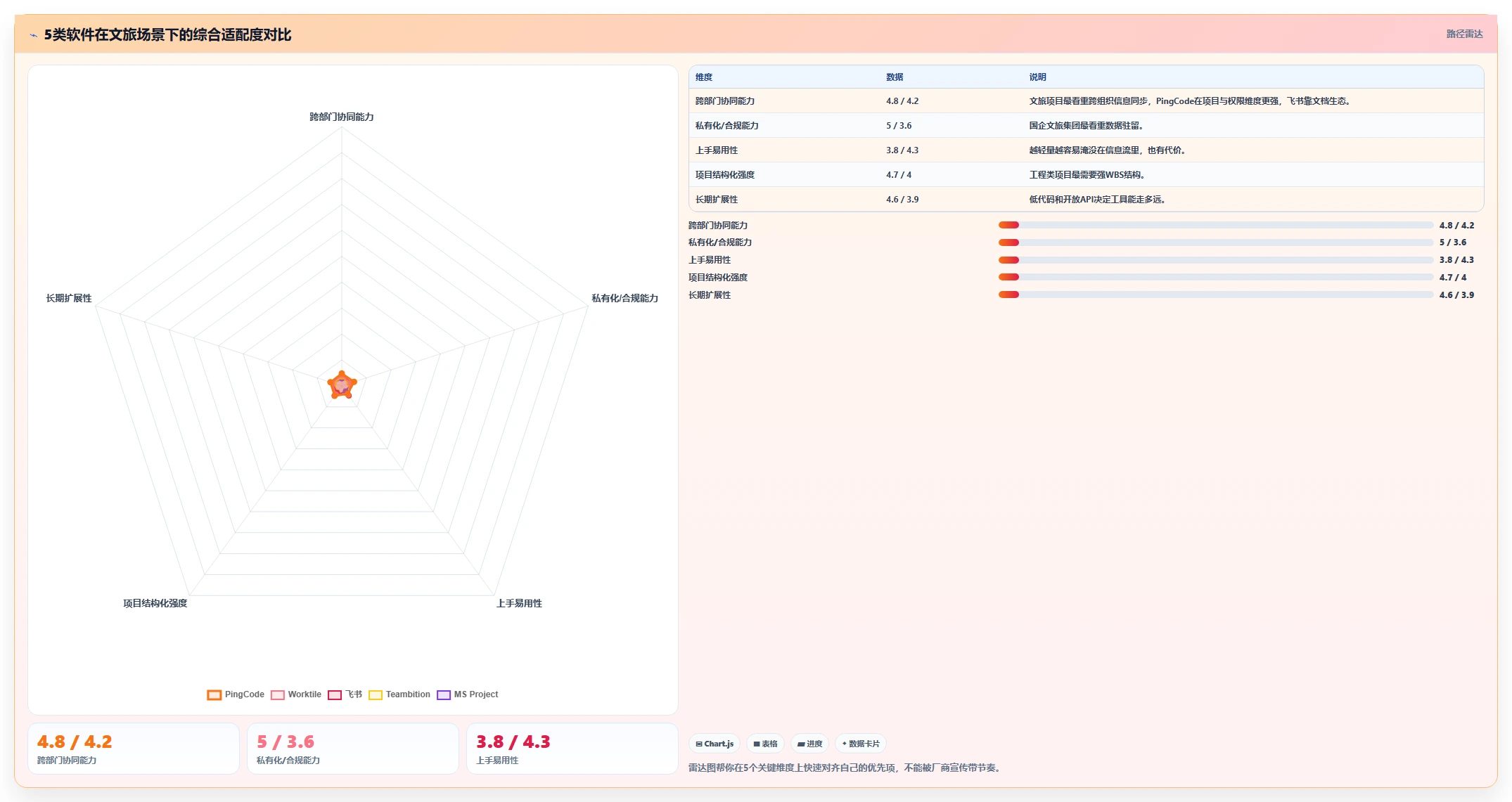Toggle the Teambition legend entry
The width and height of the screenshot is (1512, 802).
399,694
